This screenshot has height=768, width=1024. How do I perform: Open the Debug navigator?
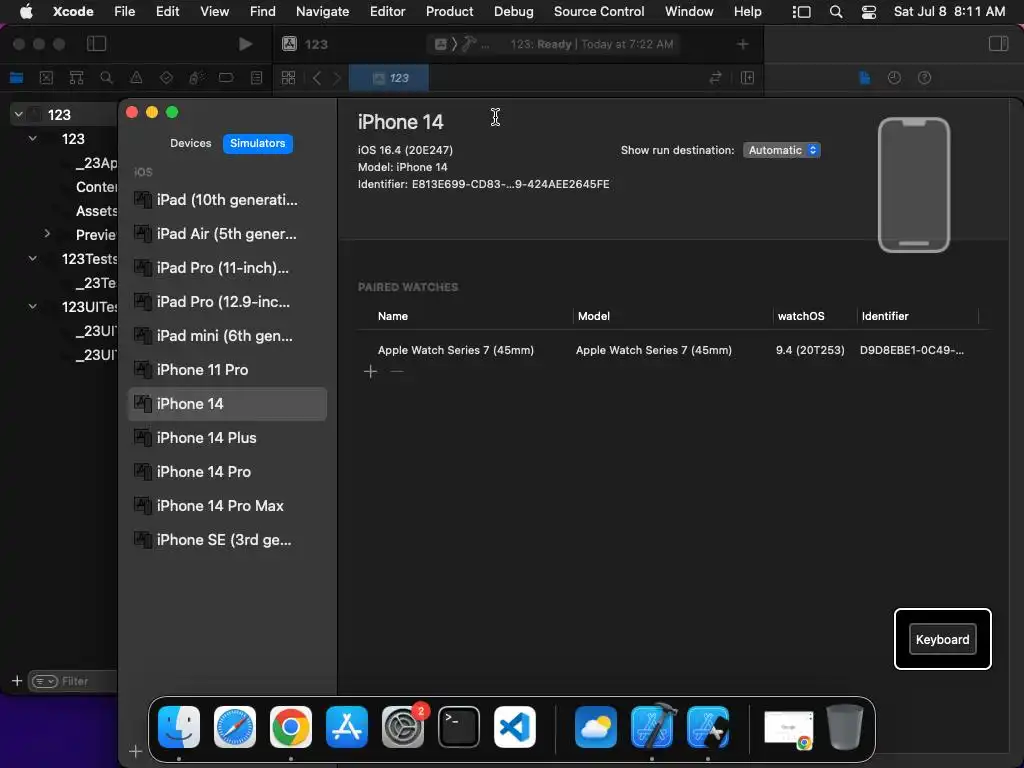click(196, 78)
